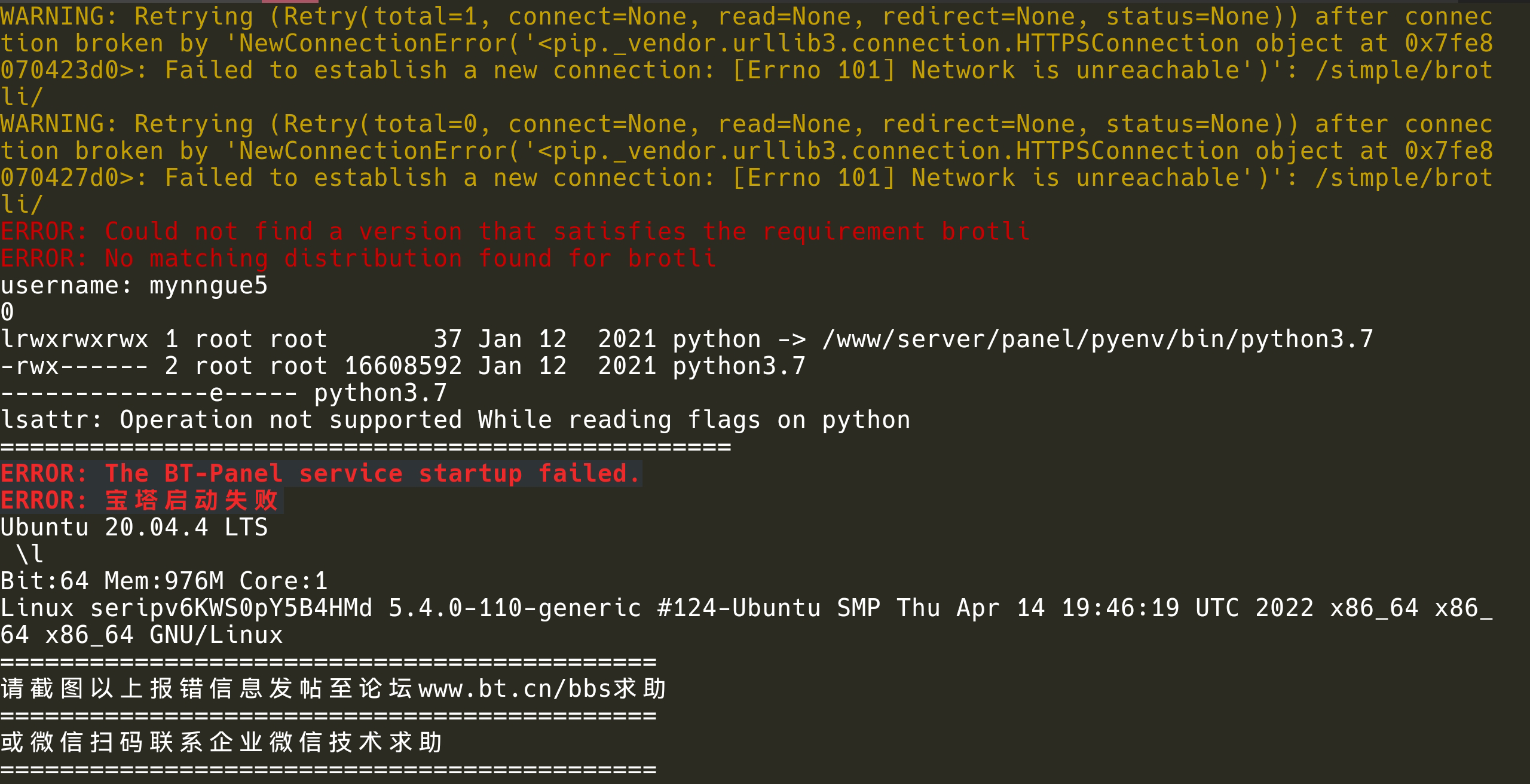The height and width of the screenshot is (784, 1530).
Task: Click the username mynngue5 text
Action: 134,286
